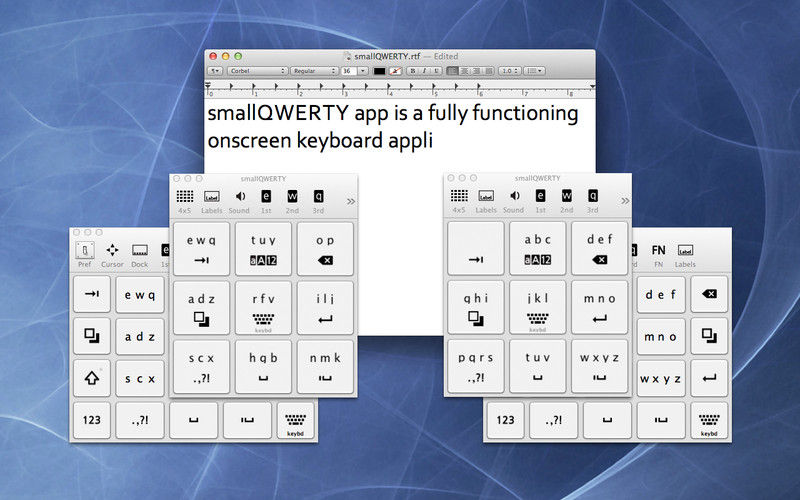Tap the keybd key in the Pref toolbar window
The width and height of the screenshot is (800, 500).
tap(295, 420)
